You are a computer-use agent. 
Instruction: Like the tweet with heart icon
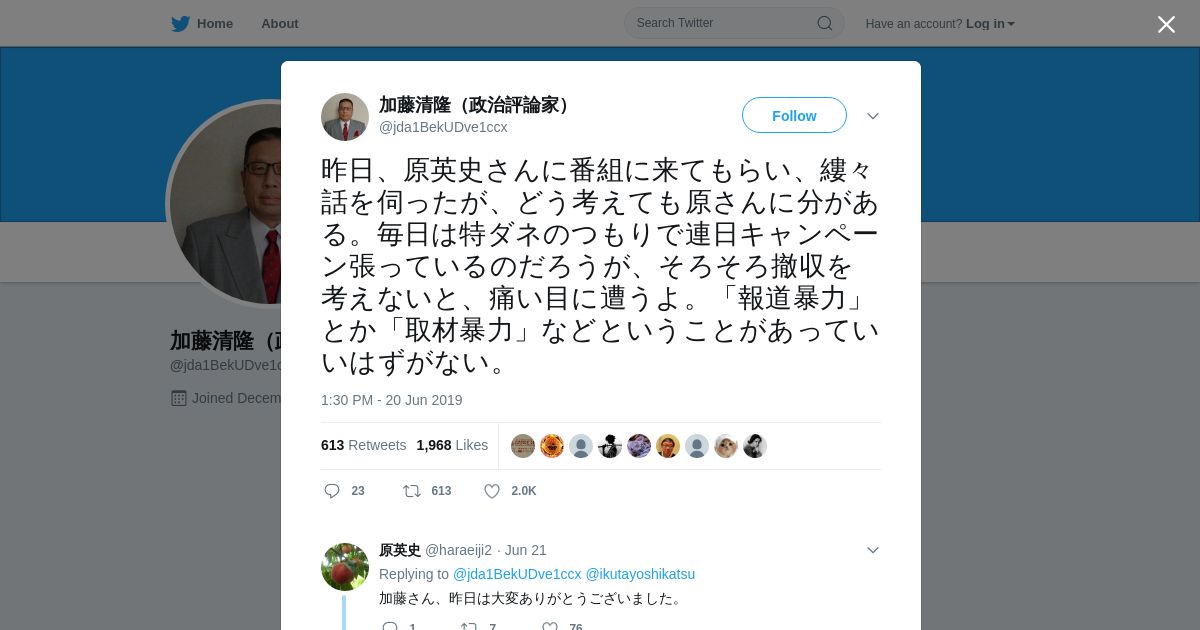[492, 491]
